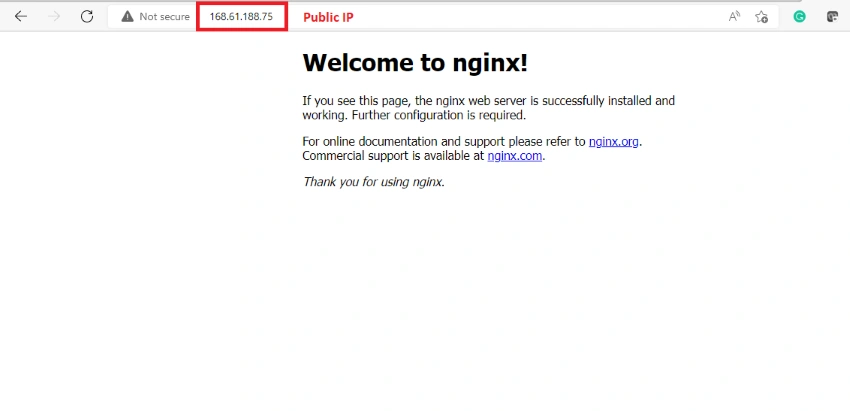Click the 'If you see this page' paragraph
This screenshot has width=850, height=411.
488,108
